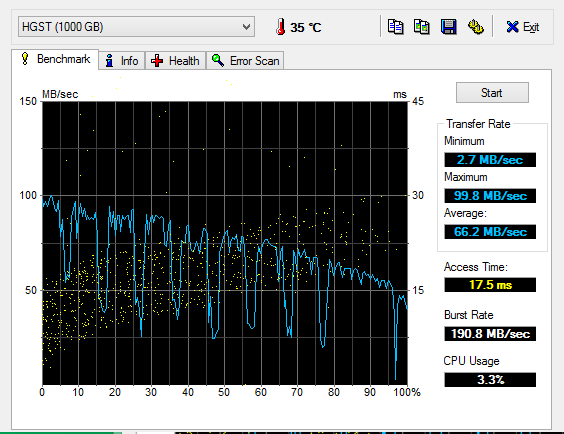This screenshot has height=434, width=564.
Task: Select the HGST (1000 GB) drive combo box
Action: click(136, 27)
